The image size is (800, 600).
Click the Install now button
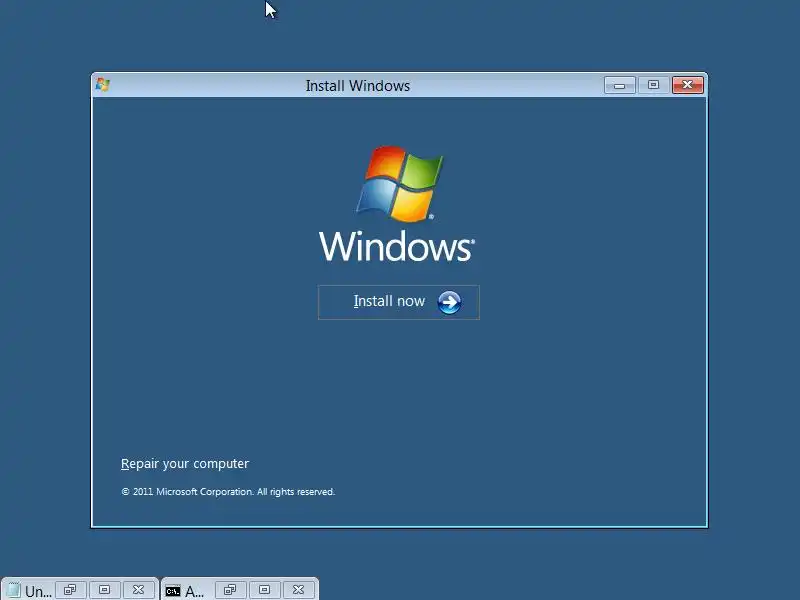coord(398,302)
